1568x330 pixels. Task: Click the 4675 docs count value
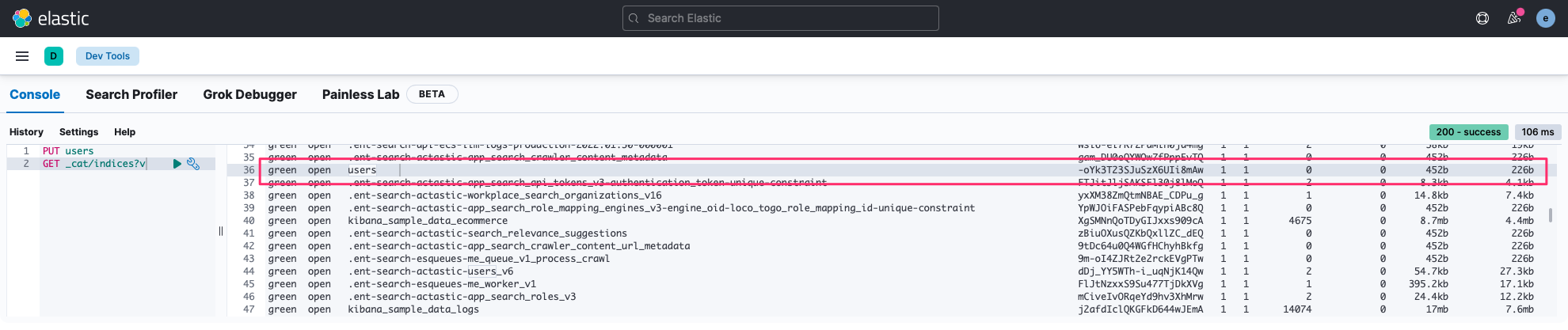pyautogui.click(x=1300, y=221)
